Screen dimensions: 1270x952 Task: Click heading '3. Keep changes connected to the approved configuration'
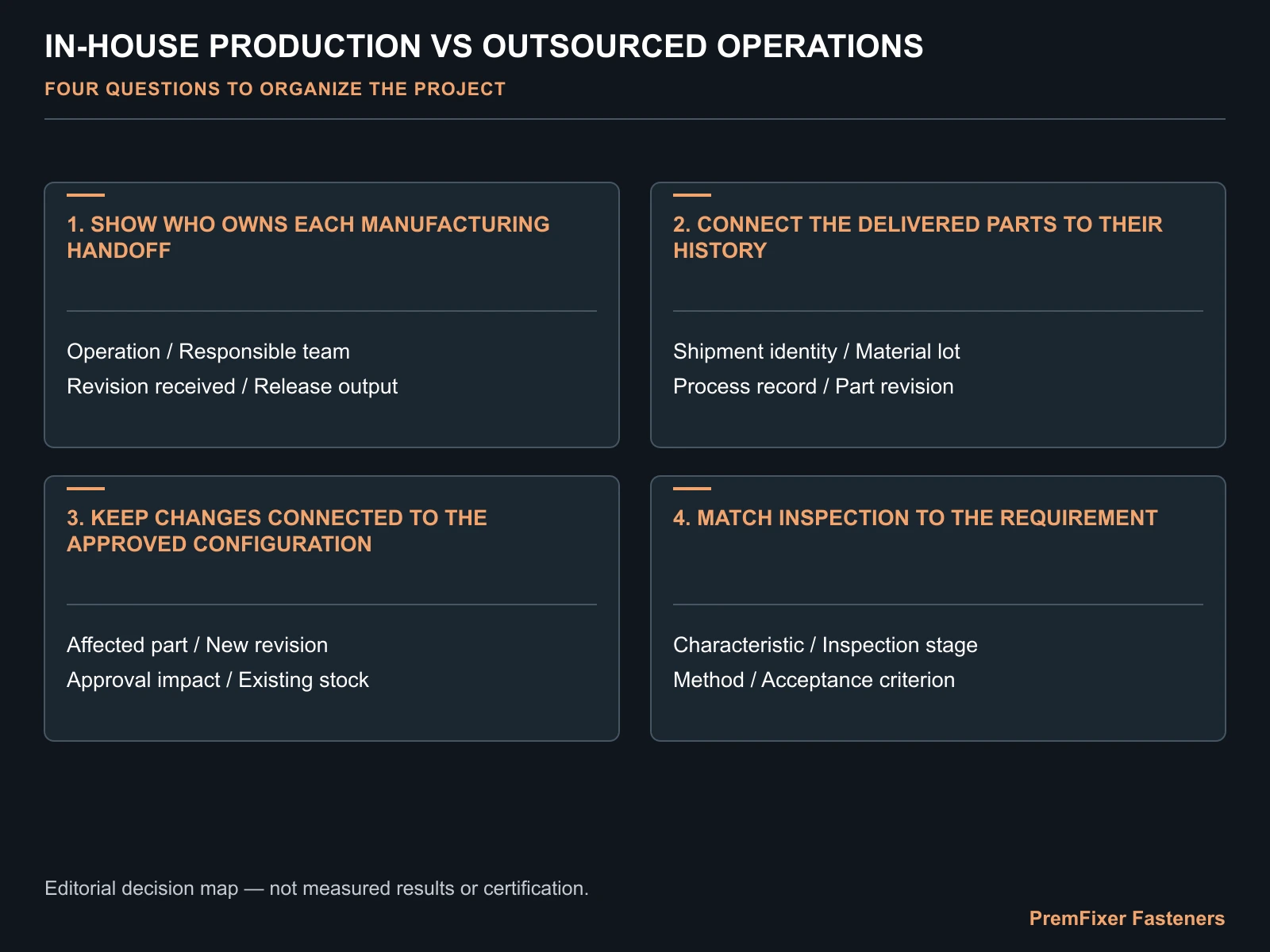pyautogui.click(x=277, y=531)
